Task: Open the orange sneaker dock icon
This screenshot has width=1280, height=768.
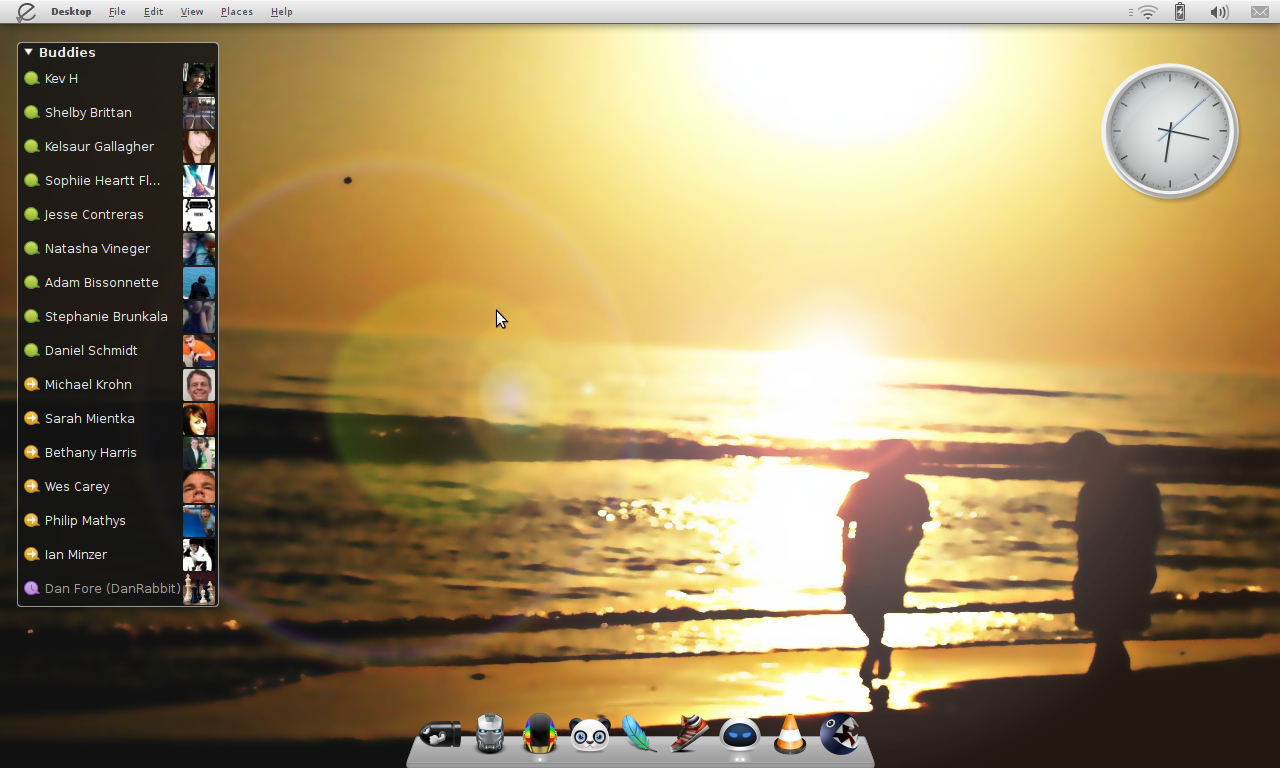Action: point(690,734)
